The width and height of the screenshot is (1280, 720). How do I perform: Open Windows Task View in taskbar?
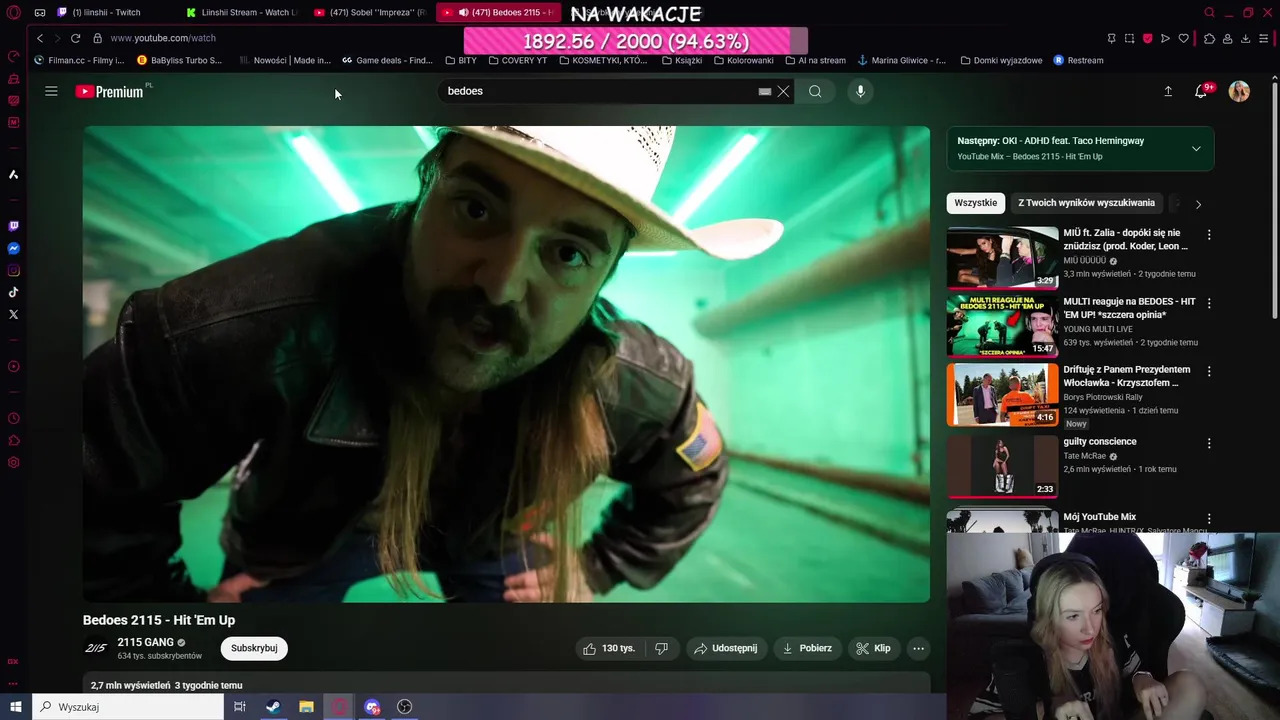point(240,707)
